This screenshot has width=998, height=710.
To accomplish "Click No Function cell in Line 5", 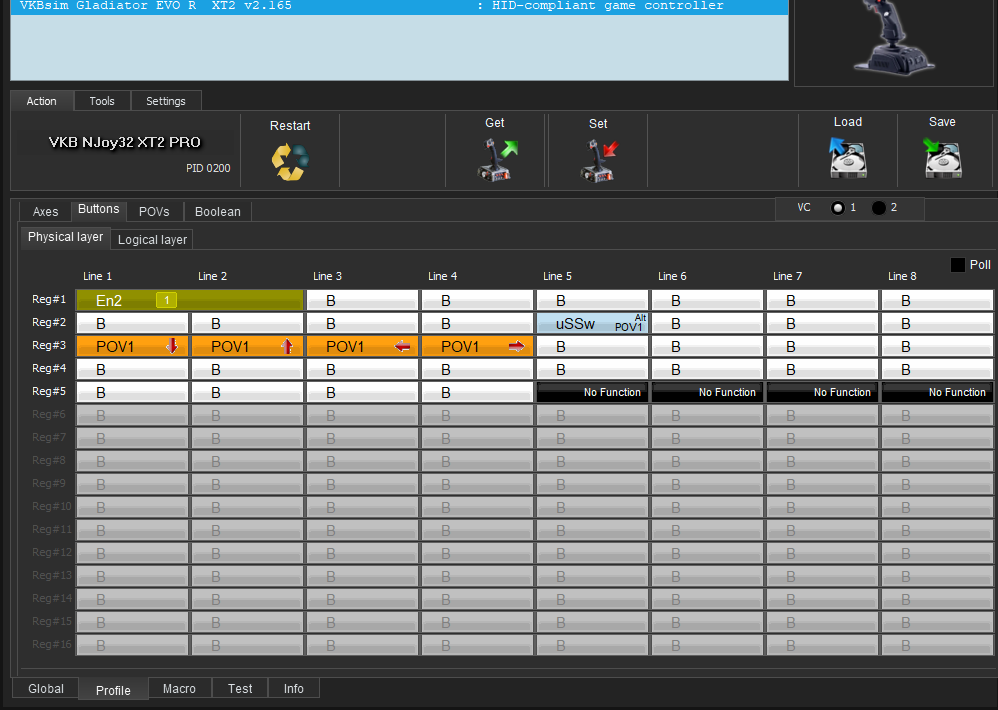I will pyautogui.click(x=593, y=392).
